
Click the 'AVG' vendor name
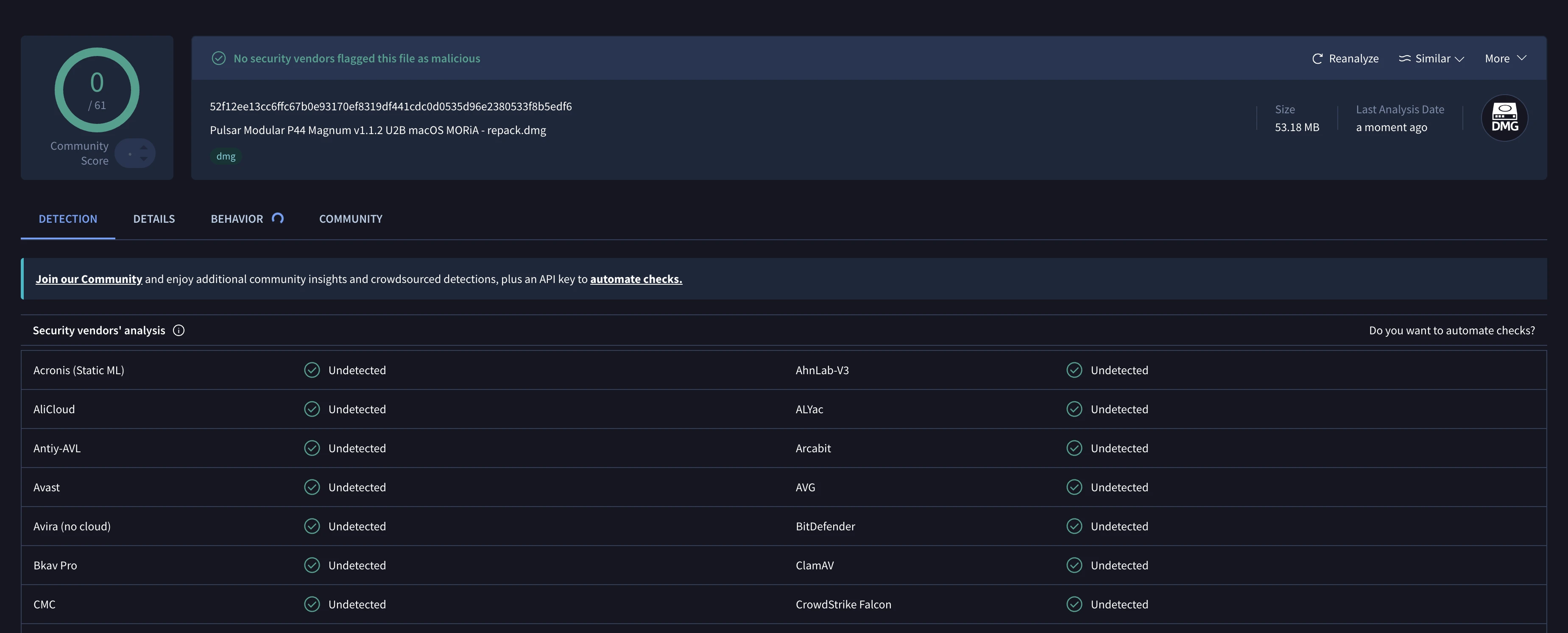coord(805,487)
